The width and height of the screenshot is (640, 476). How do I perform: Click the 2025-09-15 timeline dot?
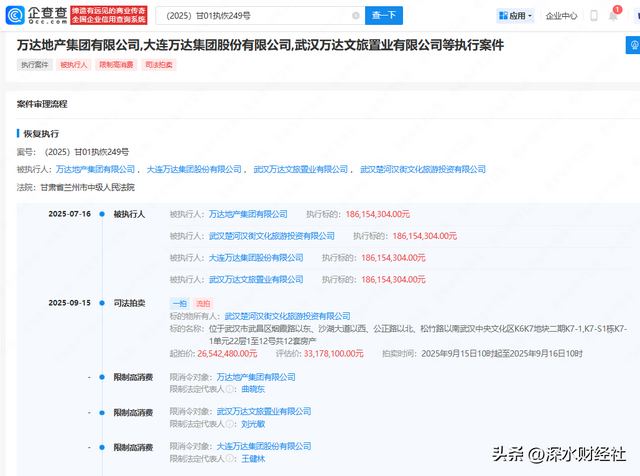click(101, 301)
